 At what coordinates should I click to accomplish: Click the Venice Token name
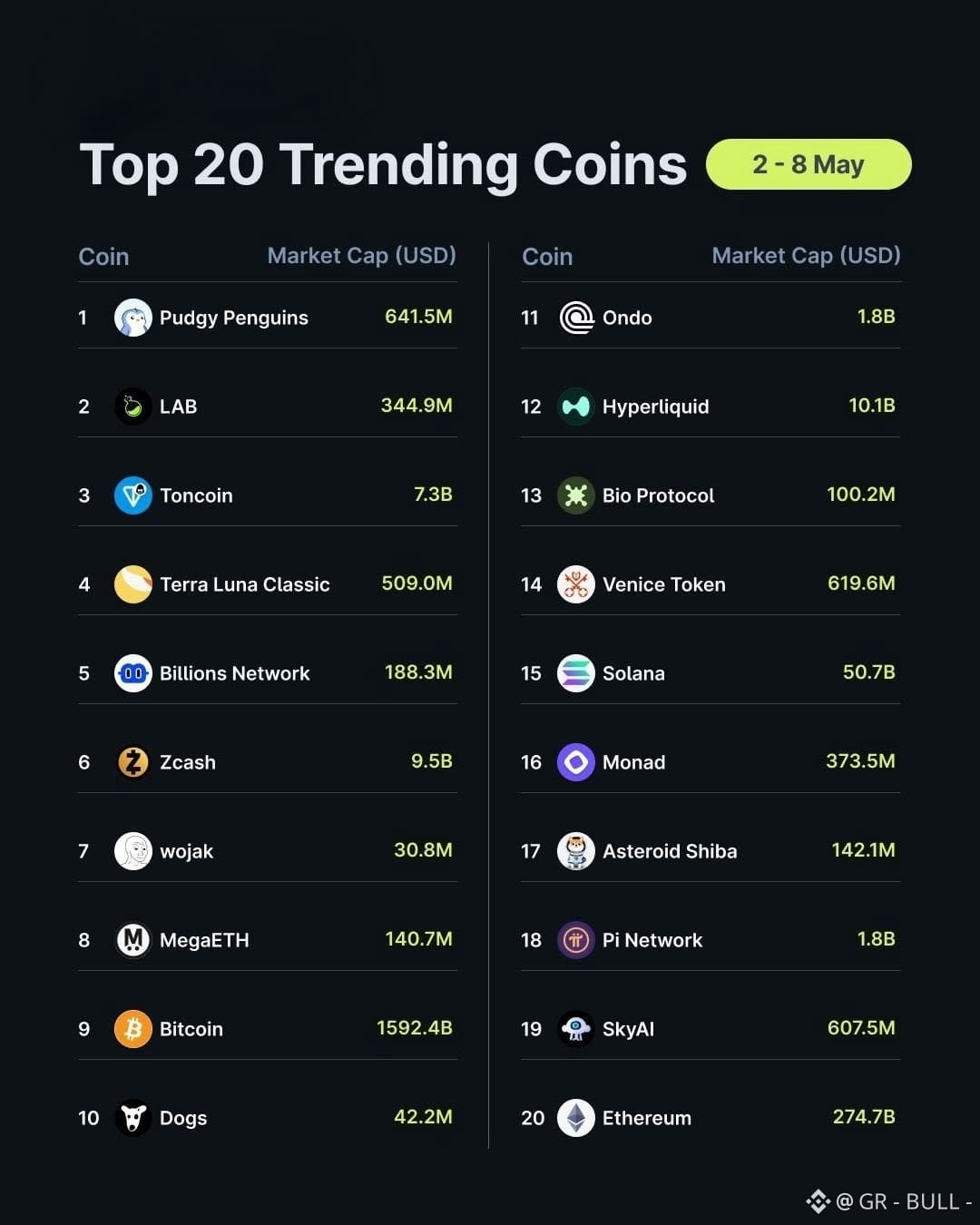coord(664,584)
